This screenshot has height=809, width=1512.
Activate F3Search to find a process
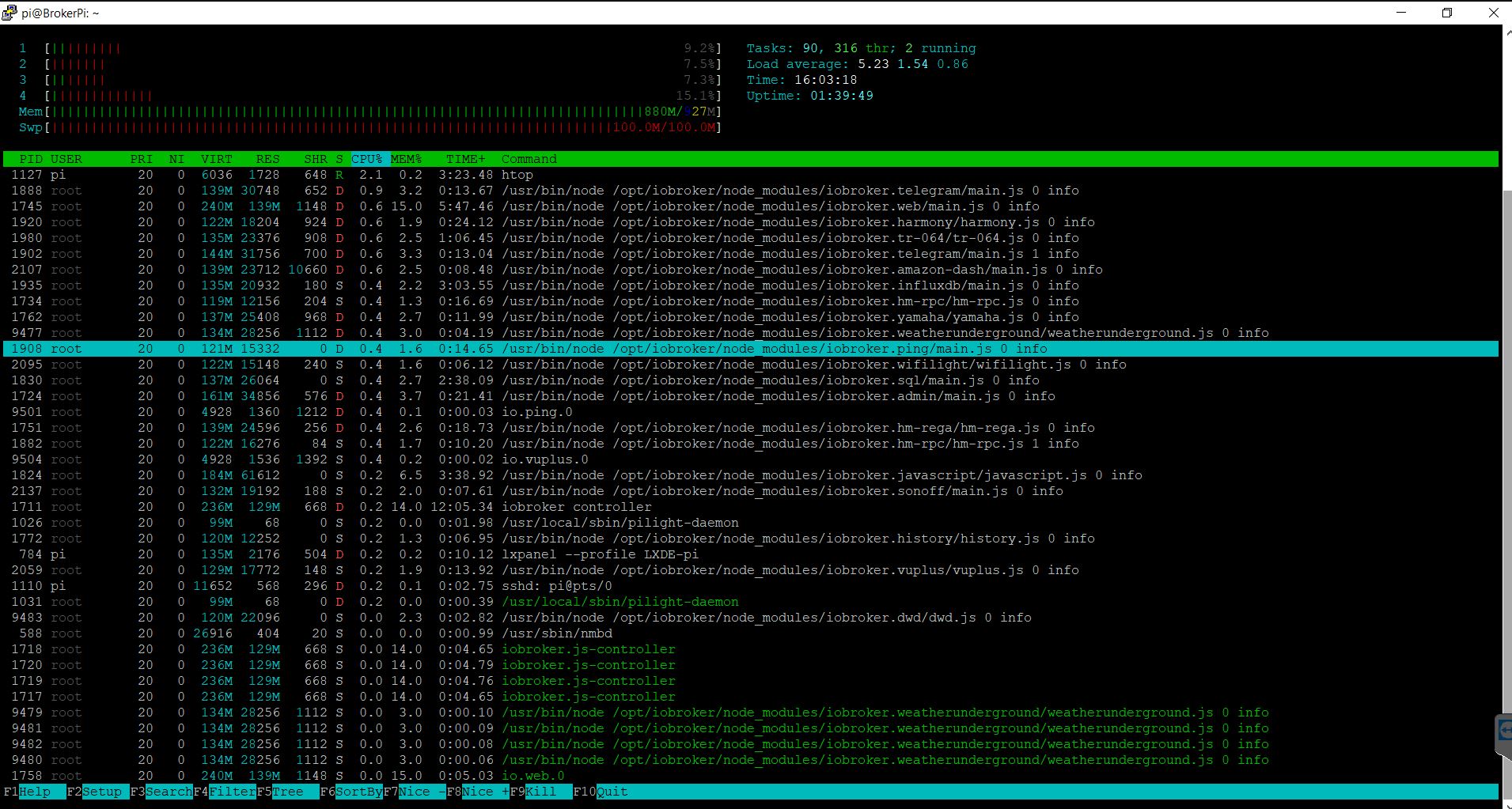160,791
